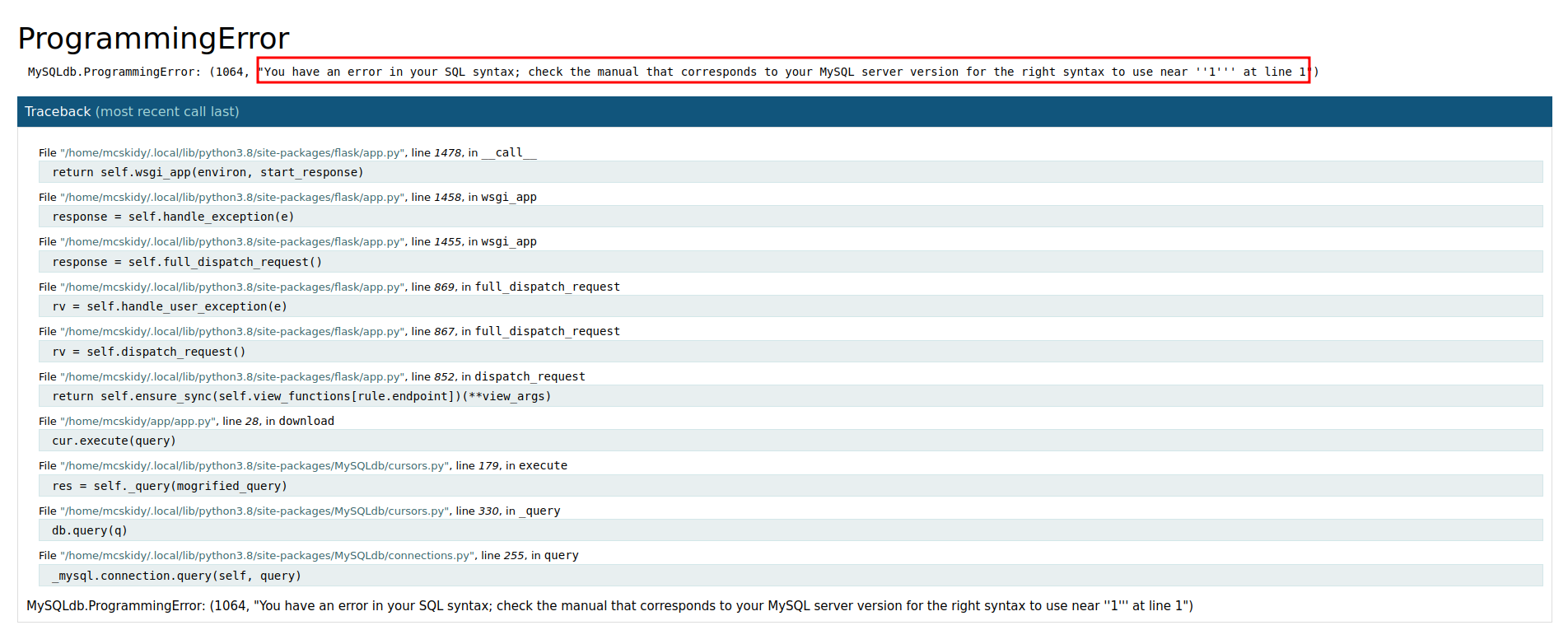Open the line 867 full_dispatch_request frame
The width and height of the screenshot is (1568, 630).
329,331
